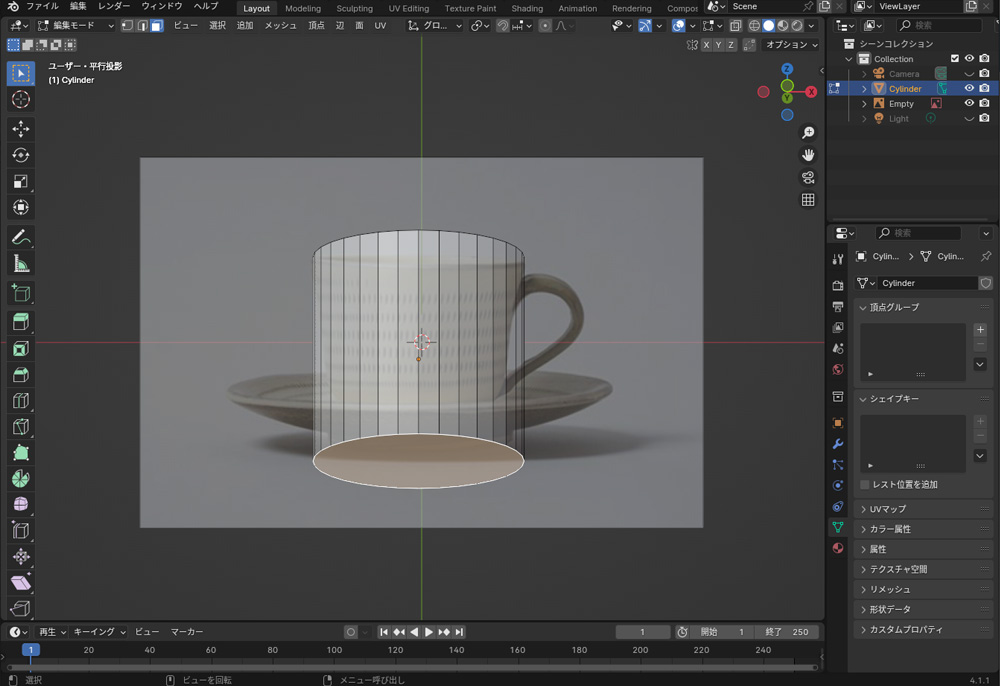Switch to face select mode
The width and height of the screenshot is (1000, 686).
click(x=157, y=25)
